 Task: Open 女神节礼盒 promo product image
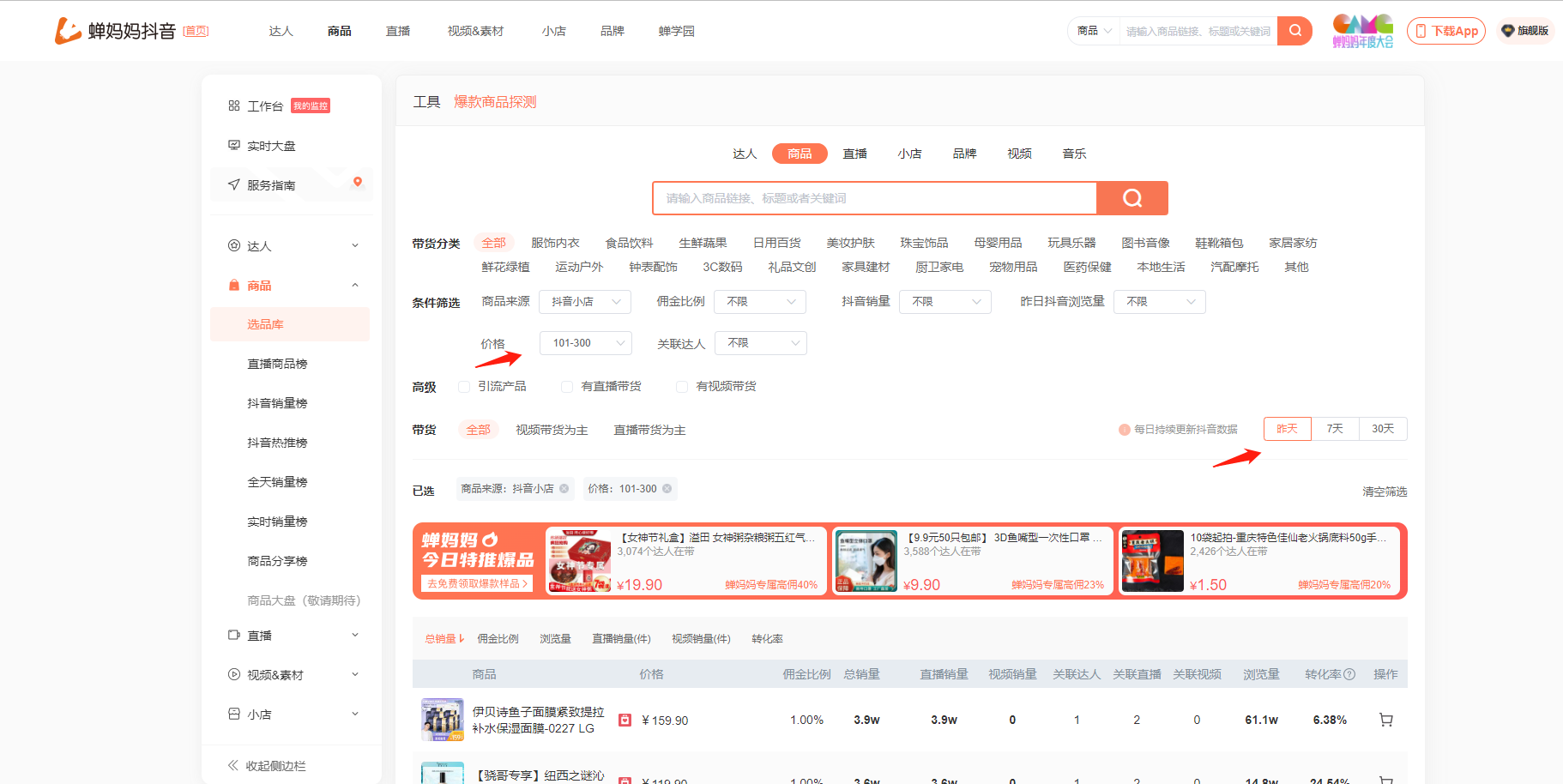coord(579,561)
